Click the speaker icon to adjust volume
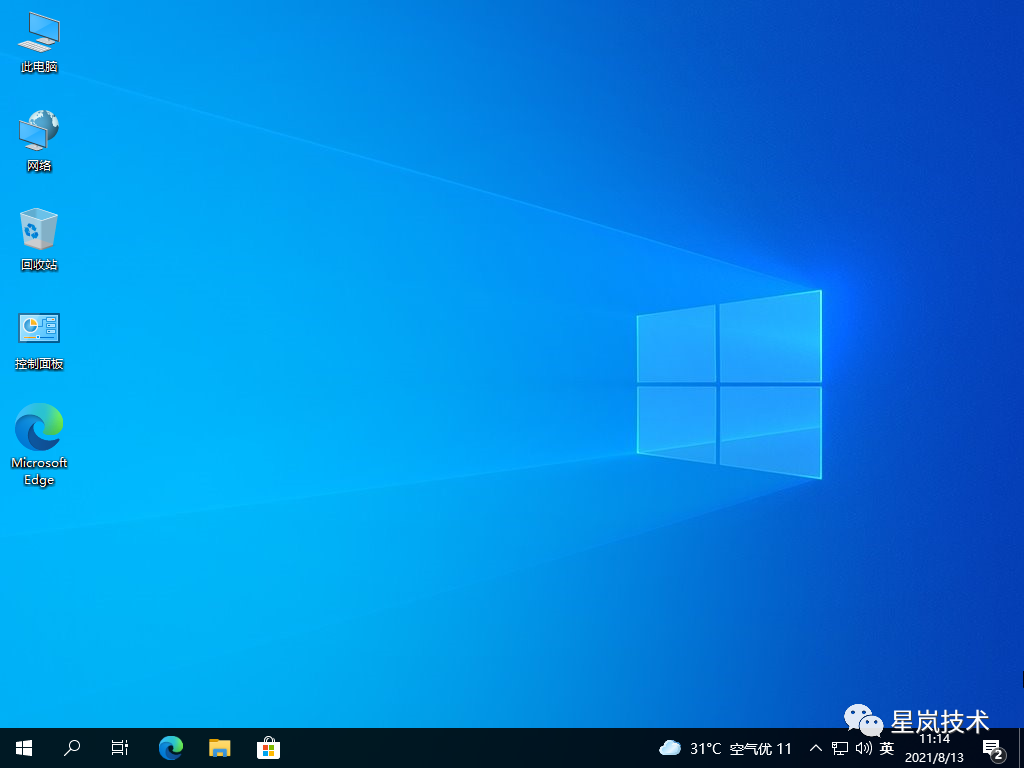The width and height of the screenshot is (1024, 768). (x=862, y=747)
